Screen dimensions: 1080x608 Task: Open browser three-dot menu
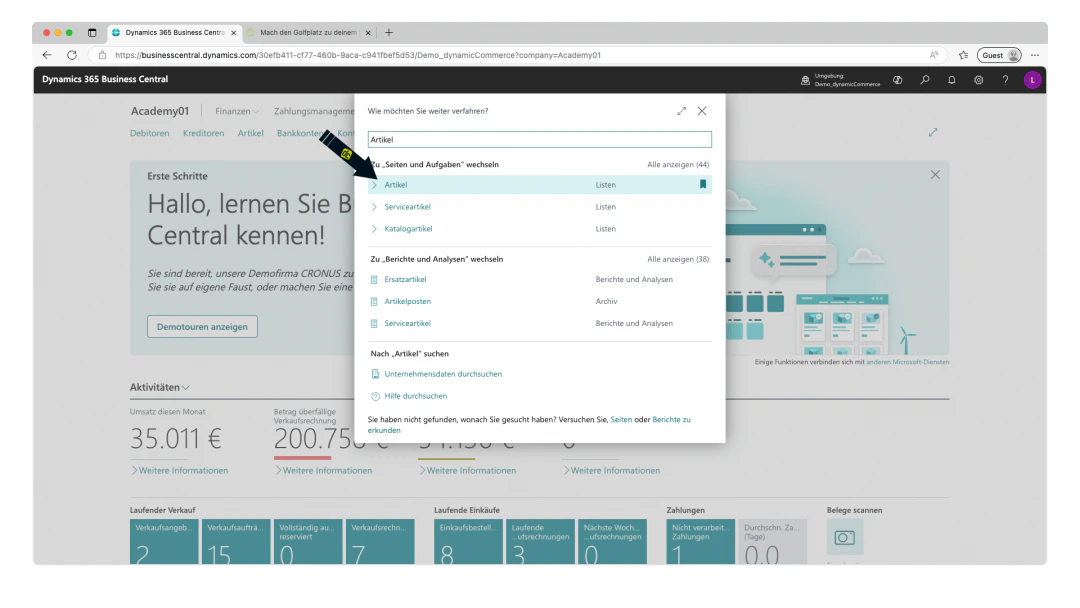pyautogui.click(x=1035, y=55)
